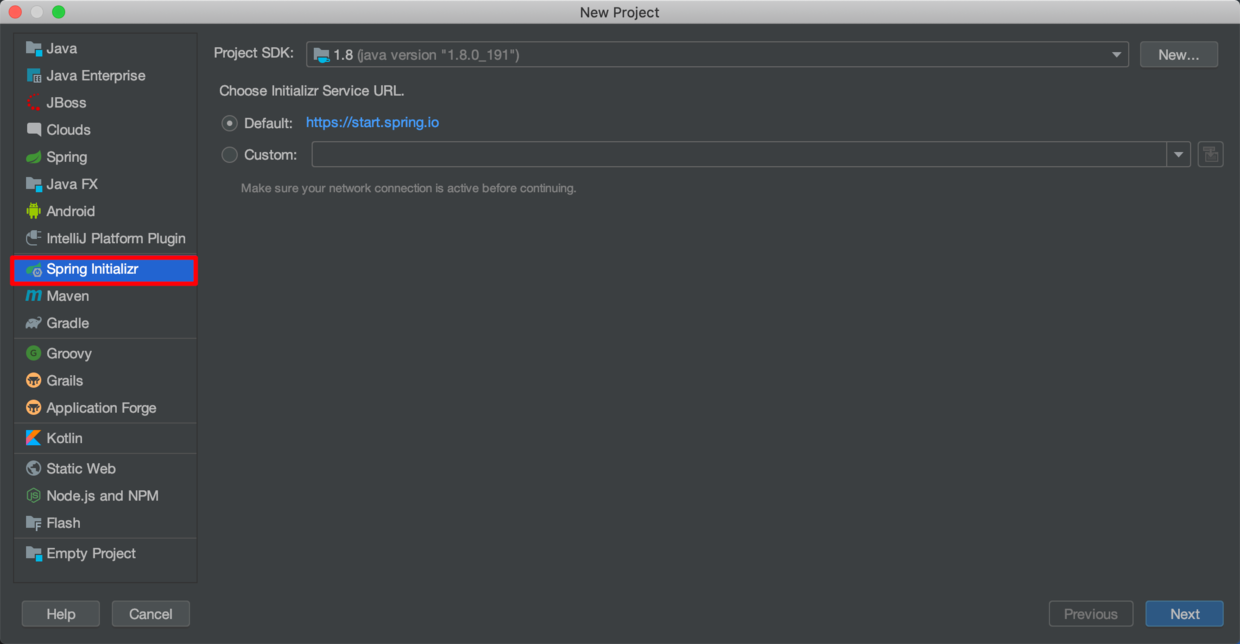Select the Gradle project type
Viewport: 1240px width, 644px height.
point(65,323)
